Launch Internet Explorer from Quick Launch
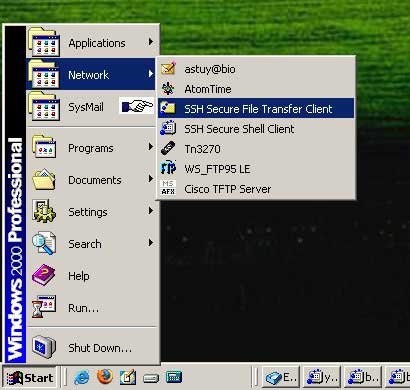Image resolution: width=410 pixels, height=390 pixels. click(x=82, y=378)
